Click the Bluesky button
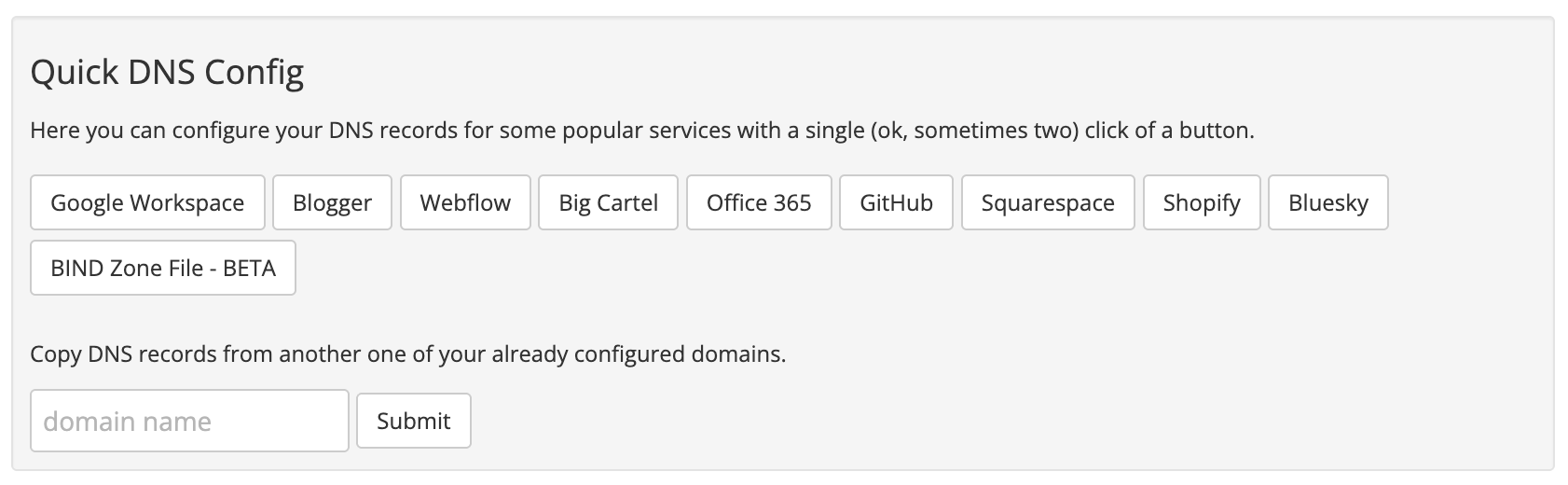The image size is (1568, 485). (x=1328, y=202)
